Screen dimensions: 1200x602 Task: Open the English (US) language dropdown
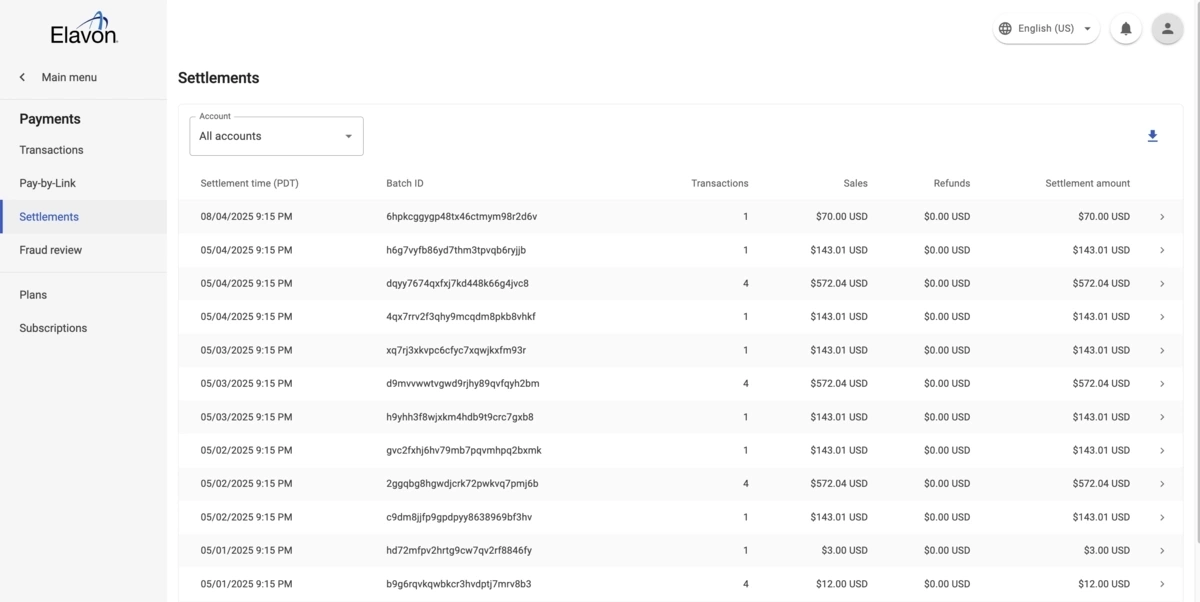pos(1045,28)
